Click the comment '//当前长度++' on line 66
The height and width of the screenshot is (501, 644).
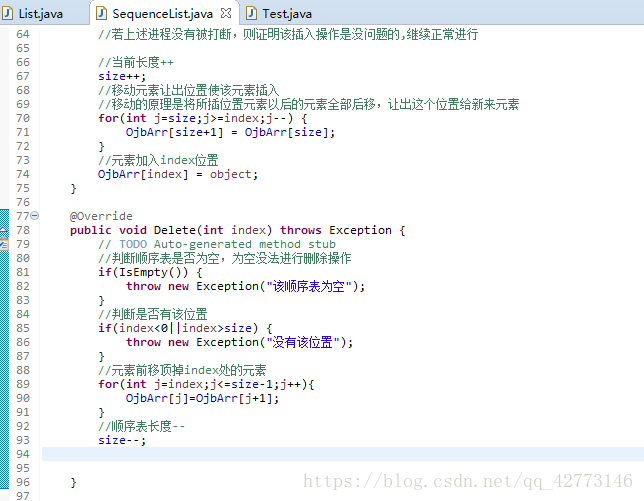(x=136, y=62)
